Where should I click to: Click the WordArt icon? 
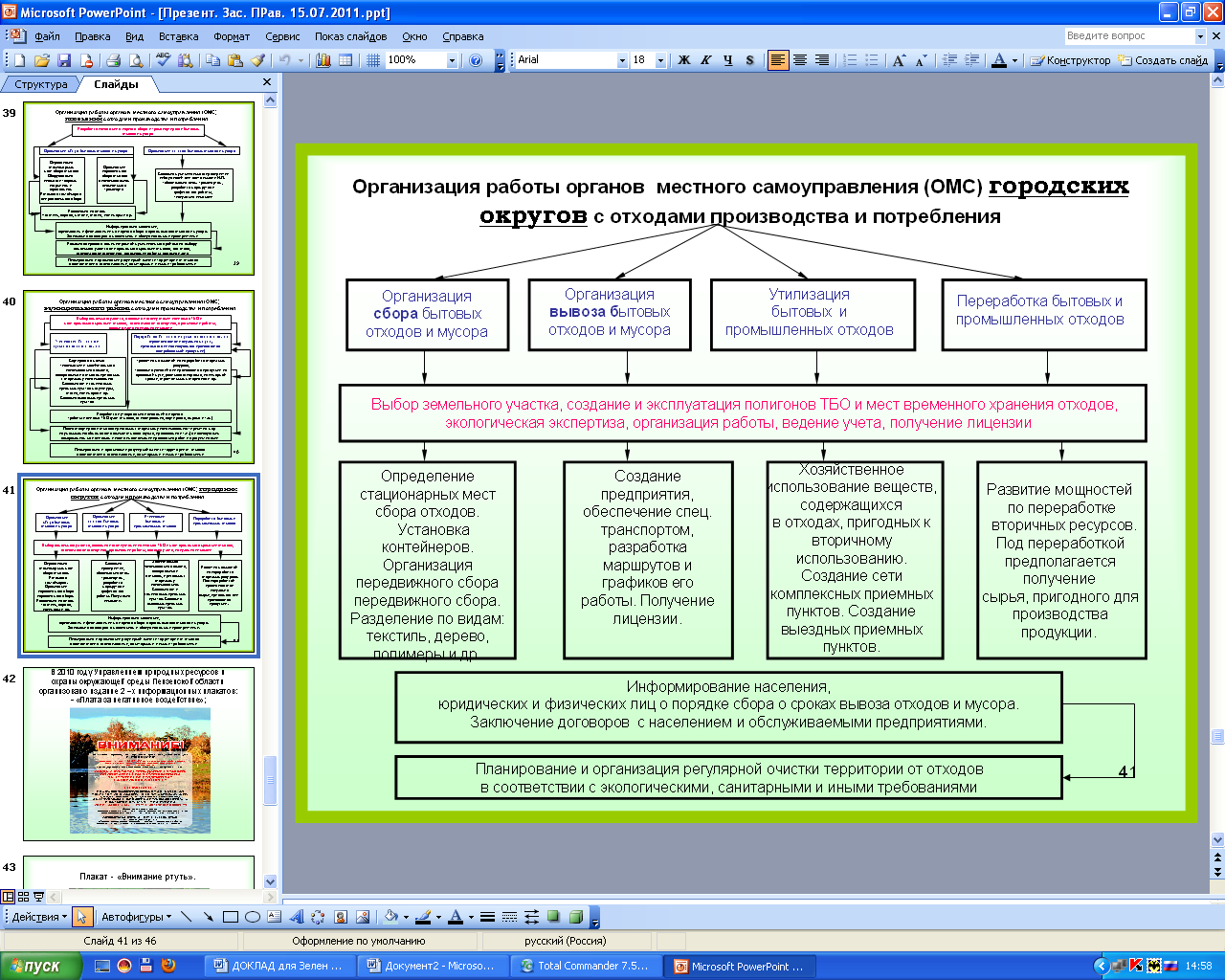[297, 917]
